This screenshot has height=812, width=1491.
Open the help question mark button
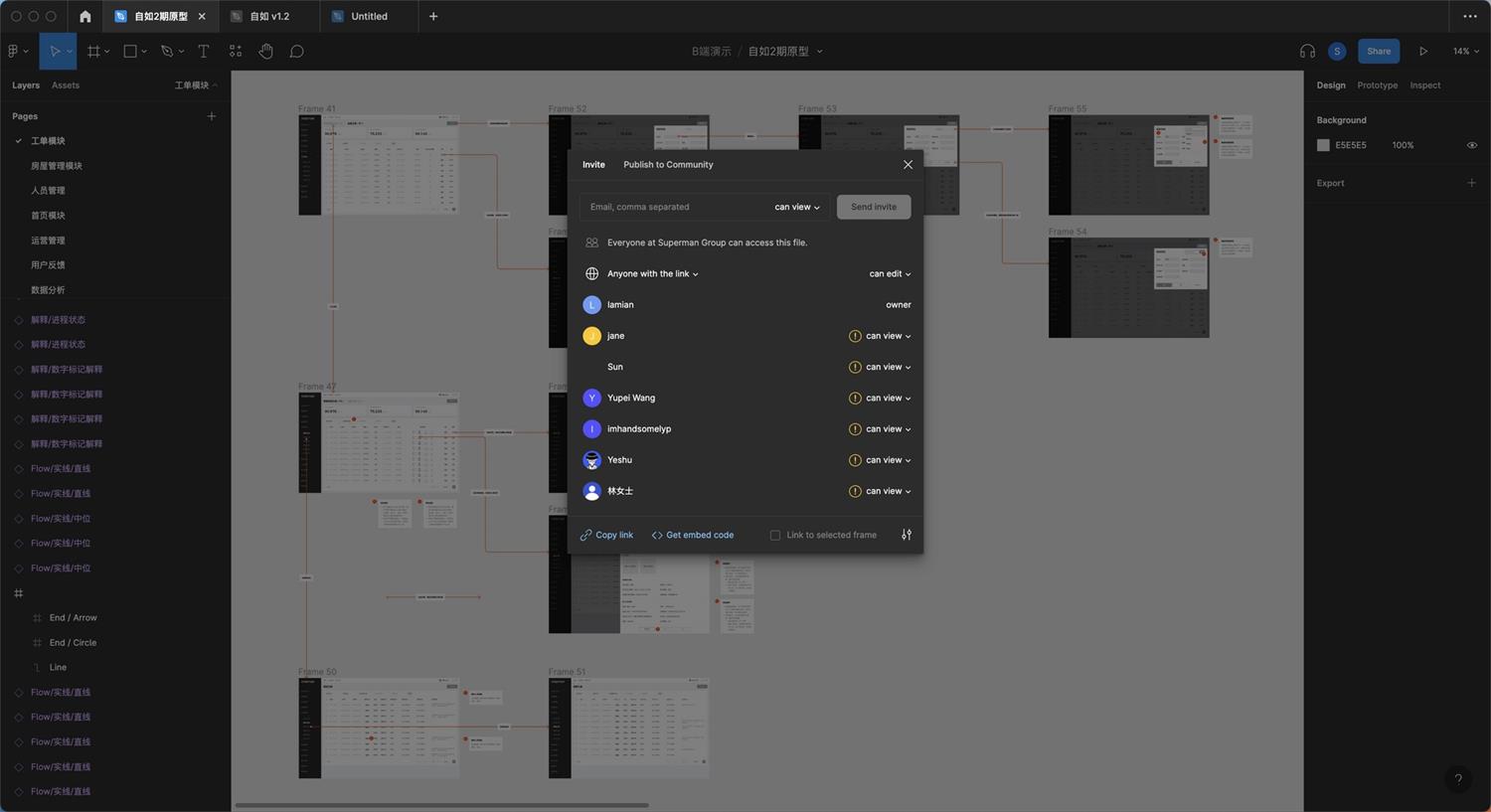click(1458, 779)
